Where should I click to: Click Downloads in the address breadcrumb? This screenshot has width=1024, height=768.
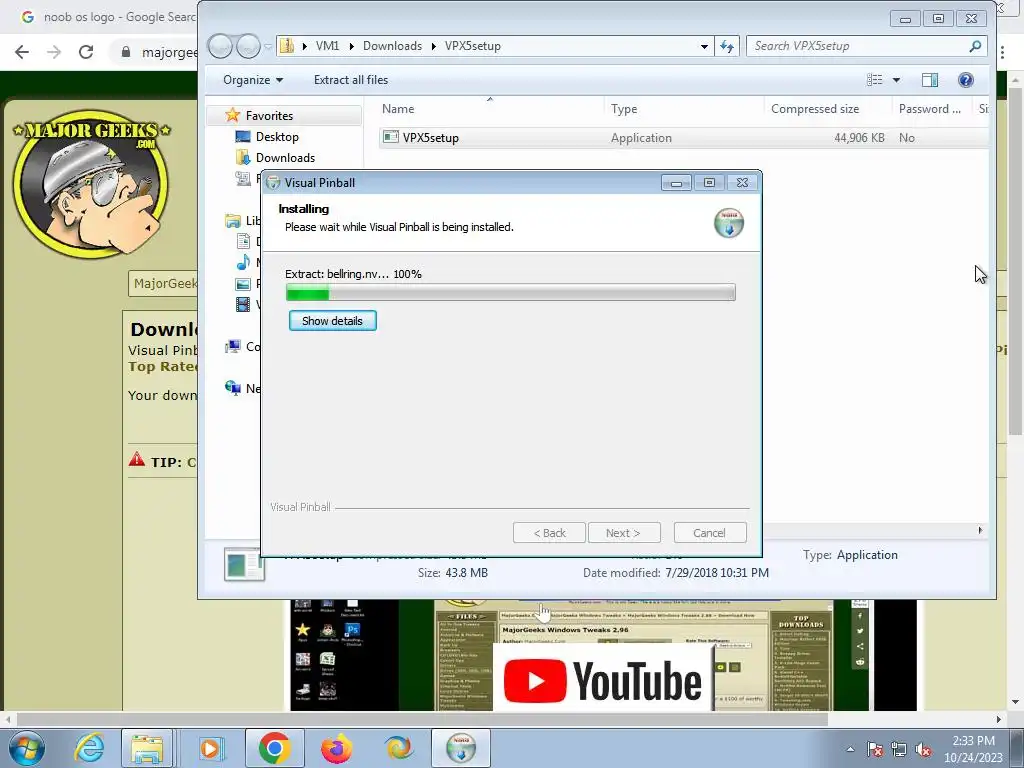(392, 46)
